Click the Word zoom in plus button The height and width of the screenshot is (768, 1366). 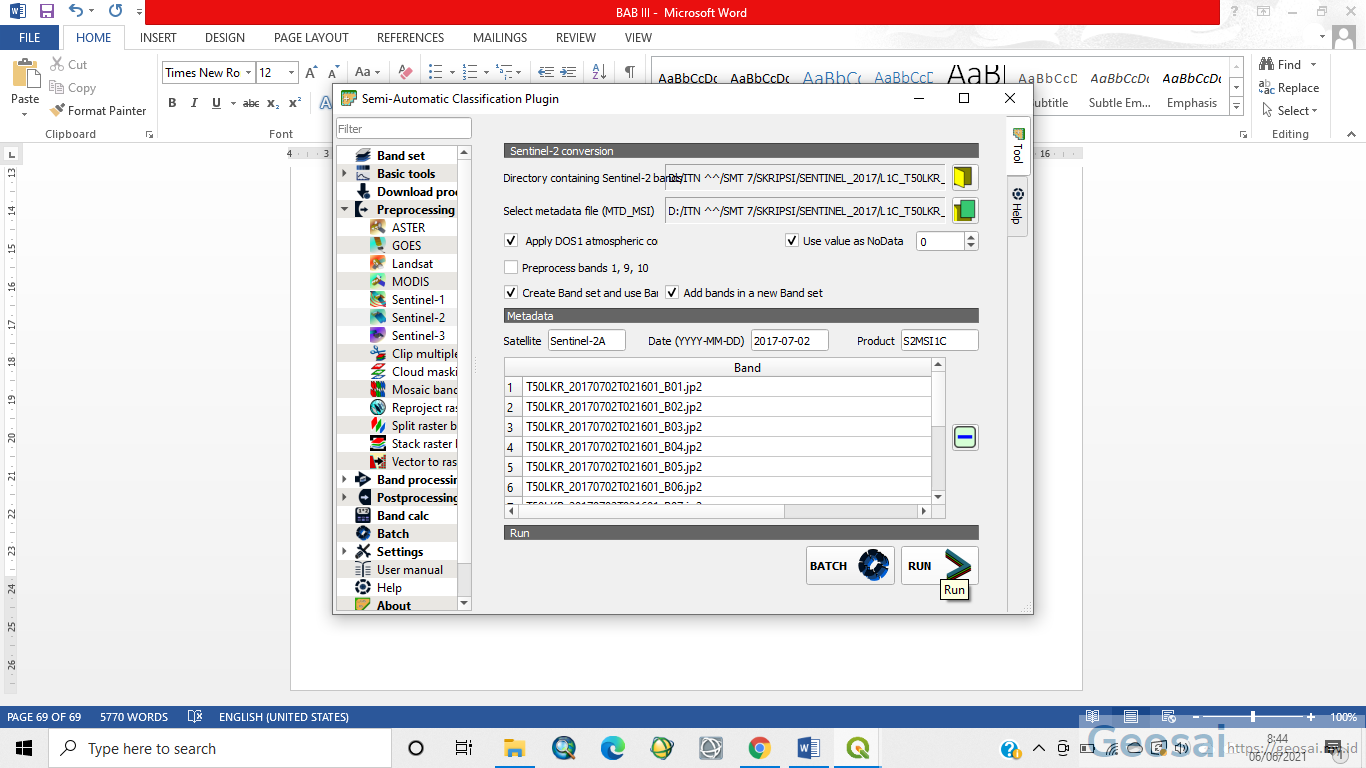(x=1311, y=717)
